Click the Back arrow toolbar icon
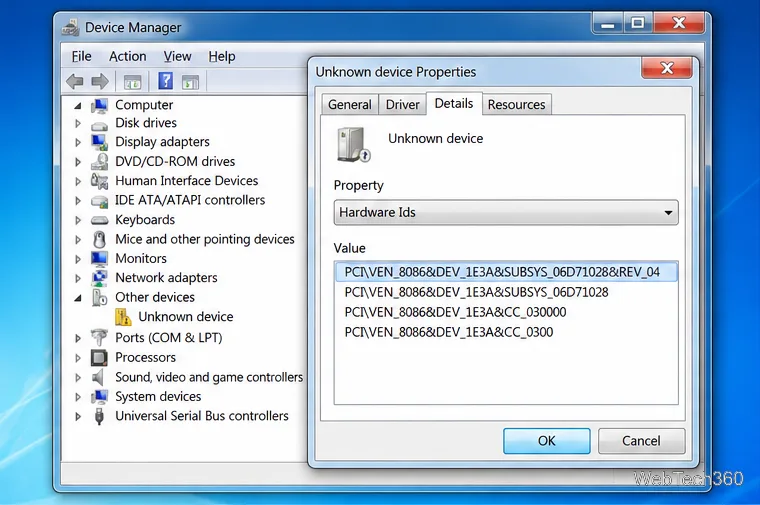 click(75, 81)
